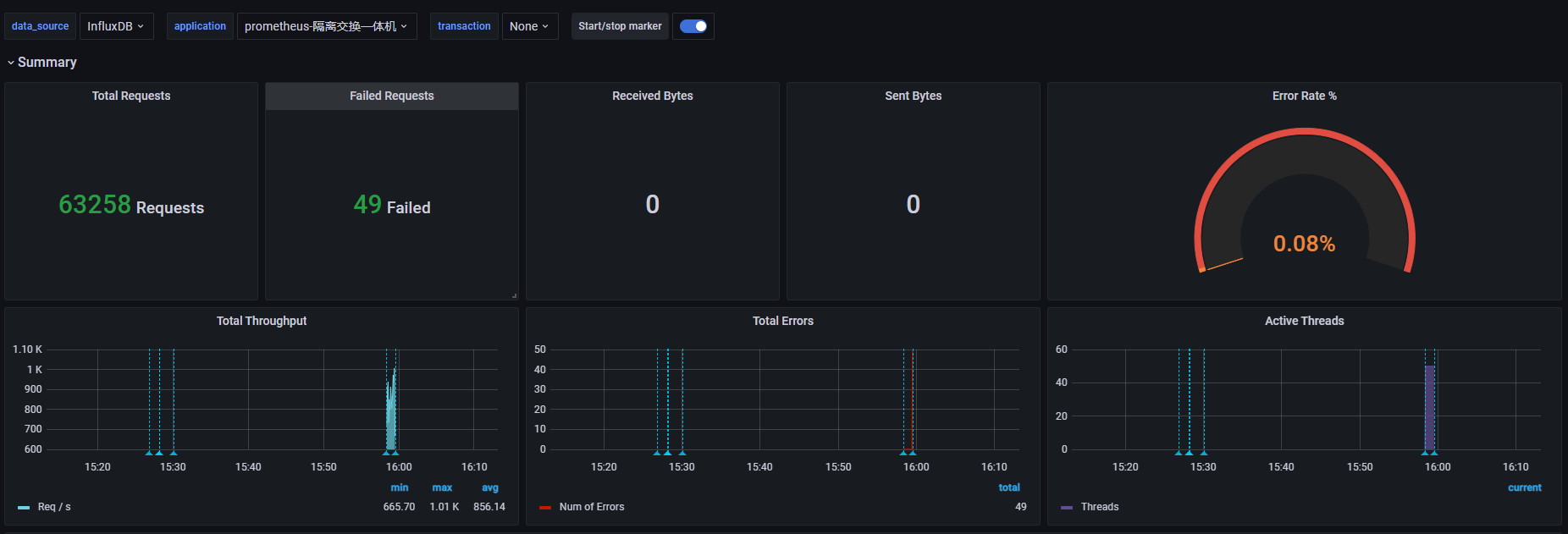Open the Received Bytes panel title menu
The height and width of the screenshot is (534, 1568).
pyautogui.click(x=653, y=96)
